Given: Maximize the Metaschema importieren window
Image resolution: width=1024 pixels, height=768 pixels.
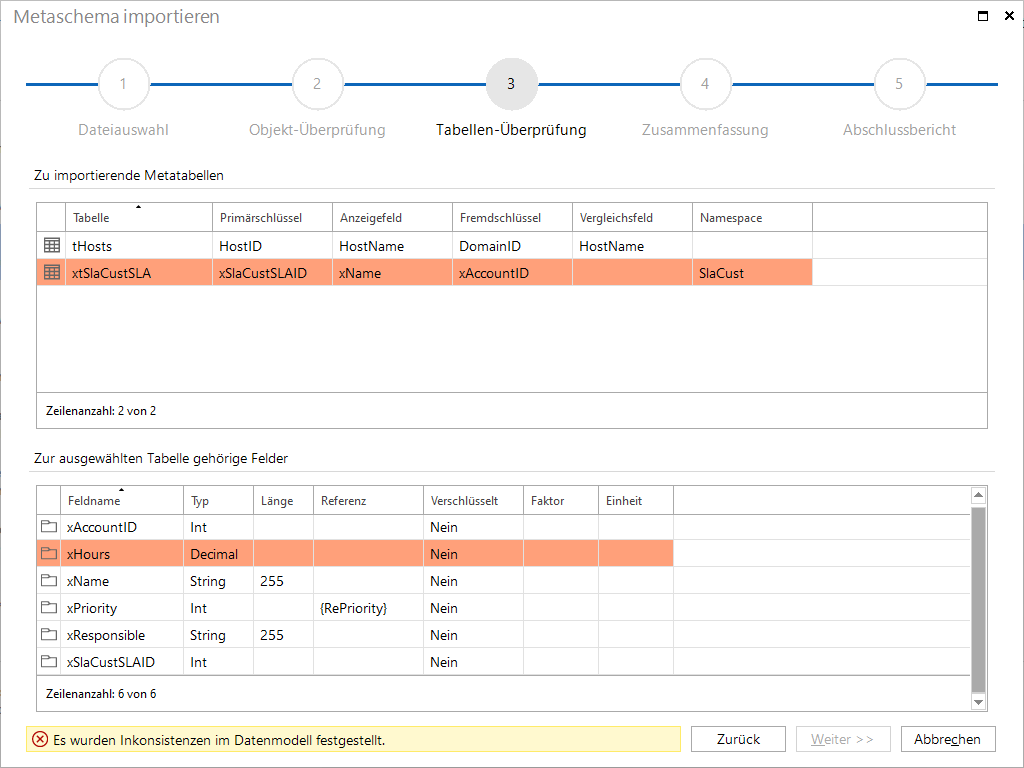Looking at the screenshot, I should tap(983, 16).
